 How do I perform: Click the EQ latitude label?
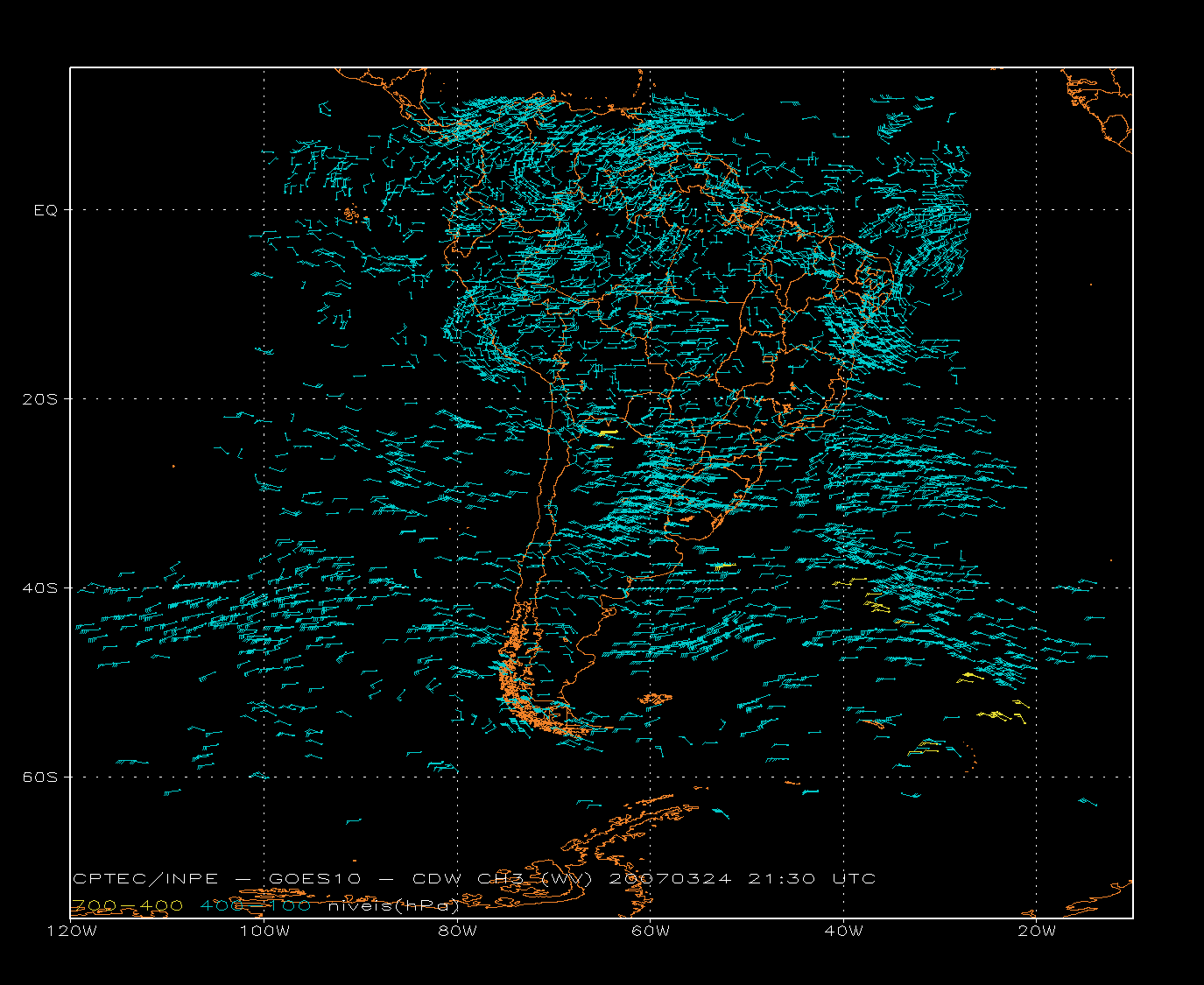46,210
